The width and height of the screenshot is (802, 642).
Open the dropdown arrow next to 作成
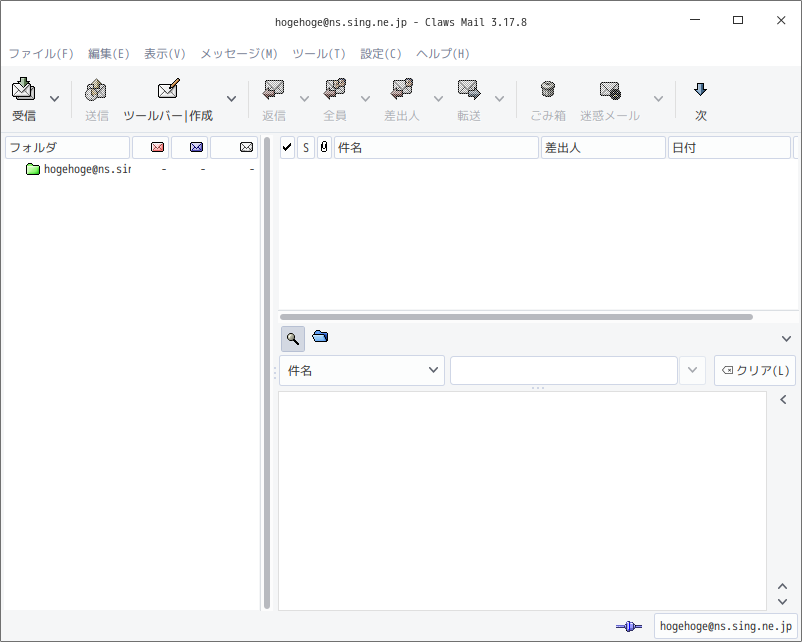[x=231, y=99]
